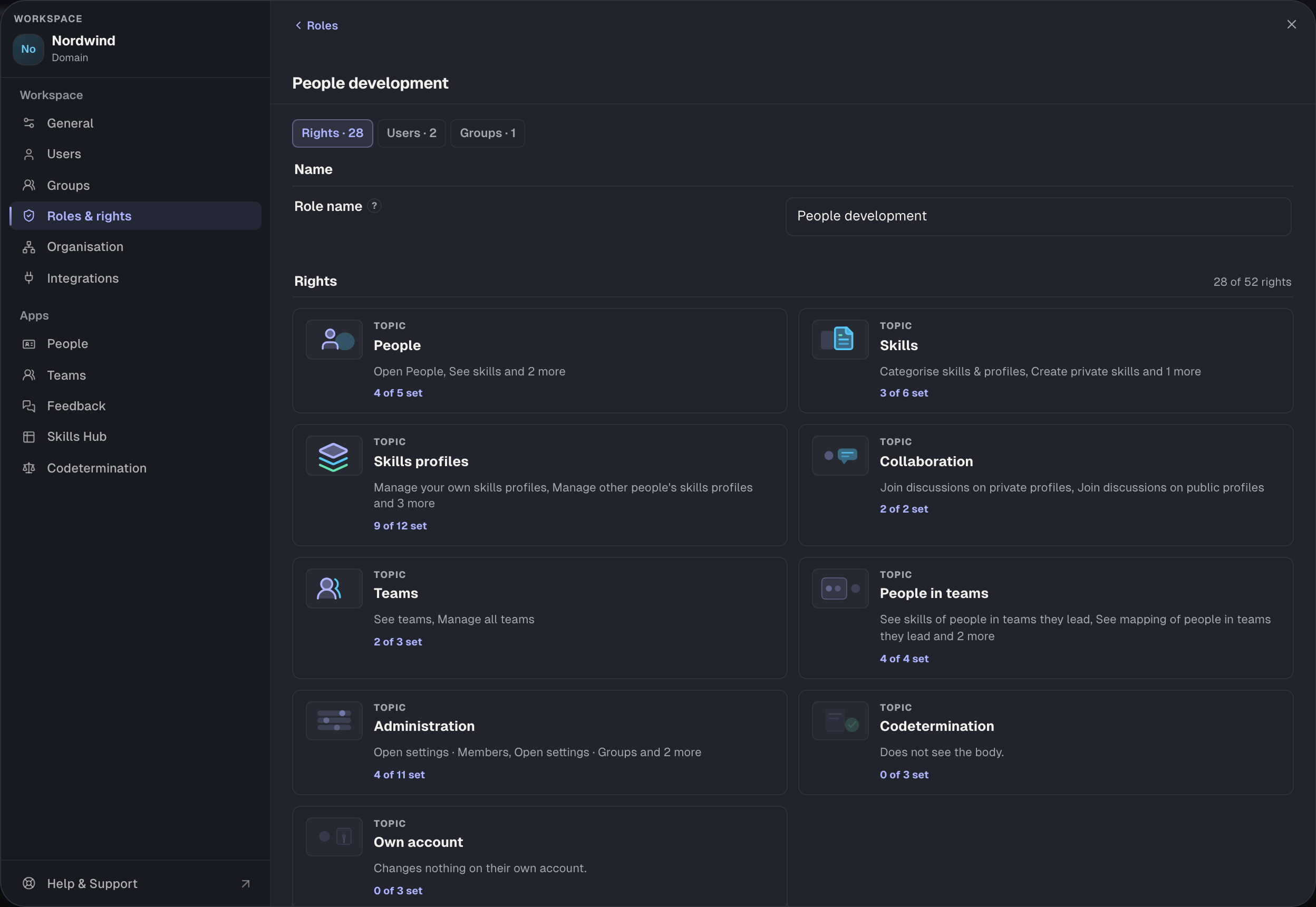Click the 'People development' page heading
This screenshot has width=1316, height=907.
point(371,83)
